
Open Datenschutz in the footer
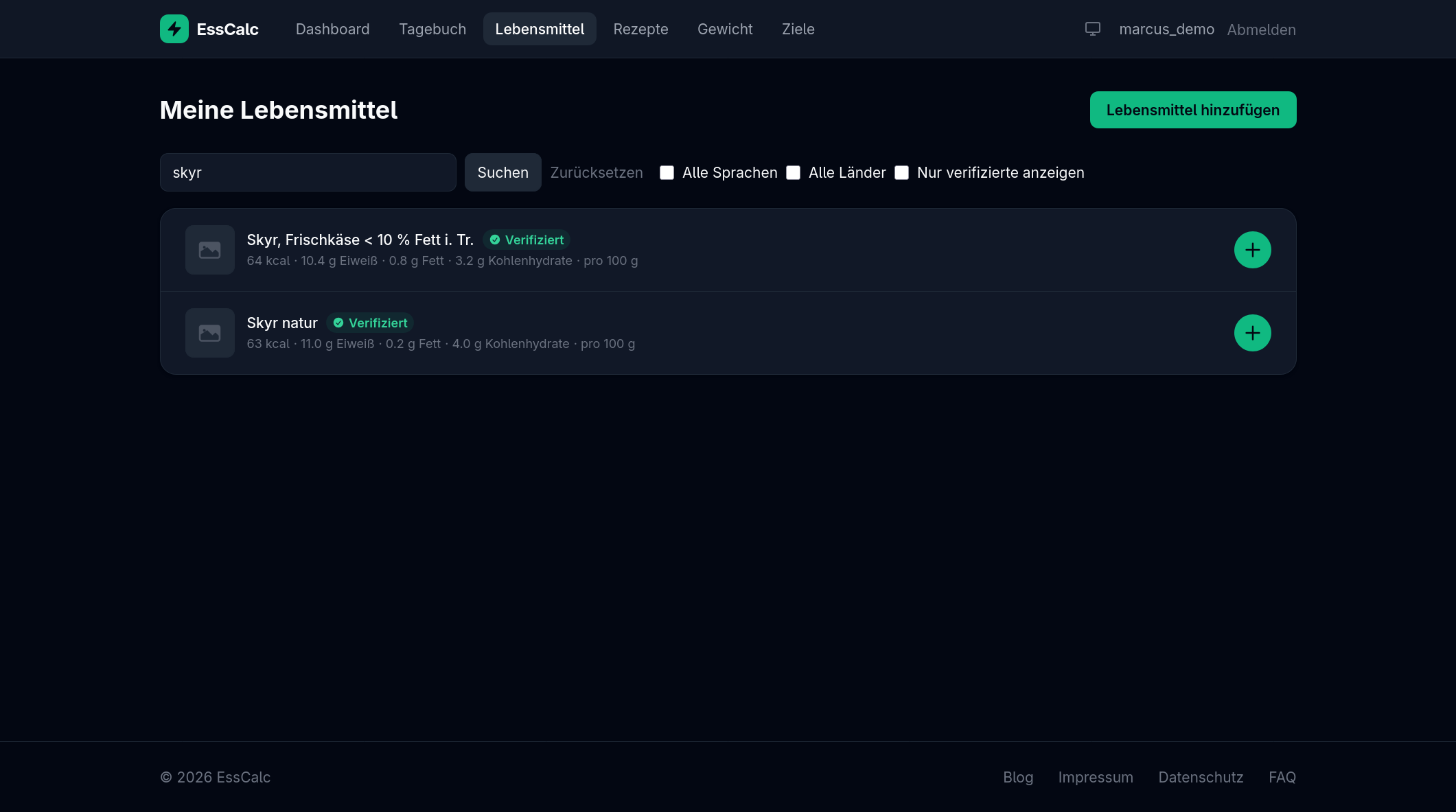tap(1201, 777)
